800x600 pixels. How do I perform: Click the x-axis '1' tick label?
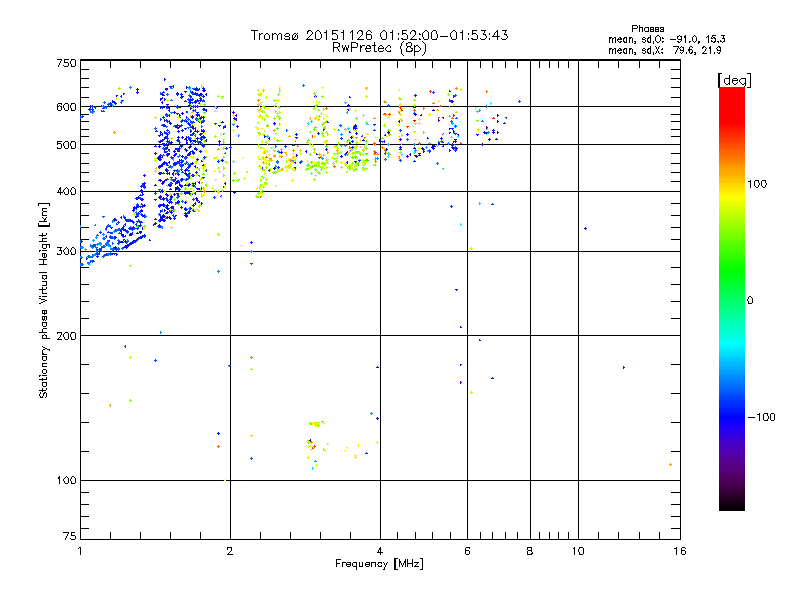point(80,551)
